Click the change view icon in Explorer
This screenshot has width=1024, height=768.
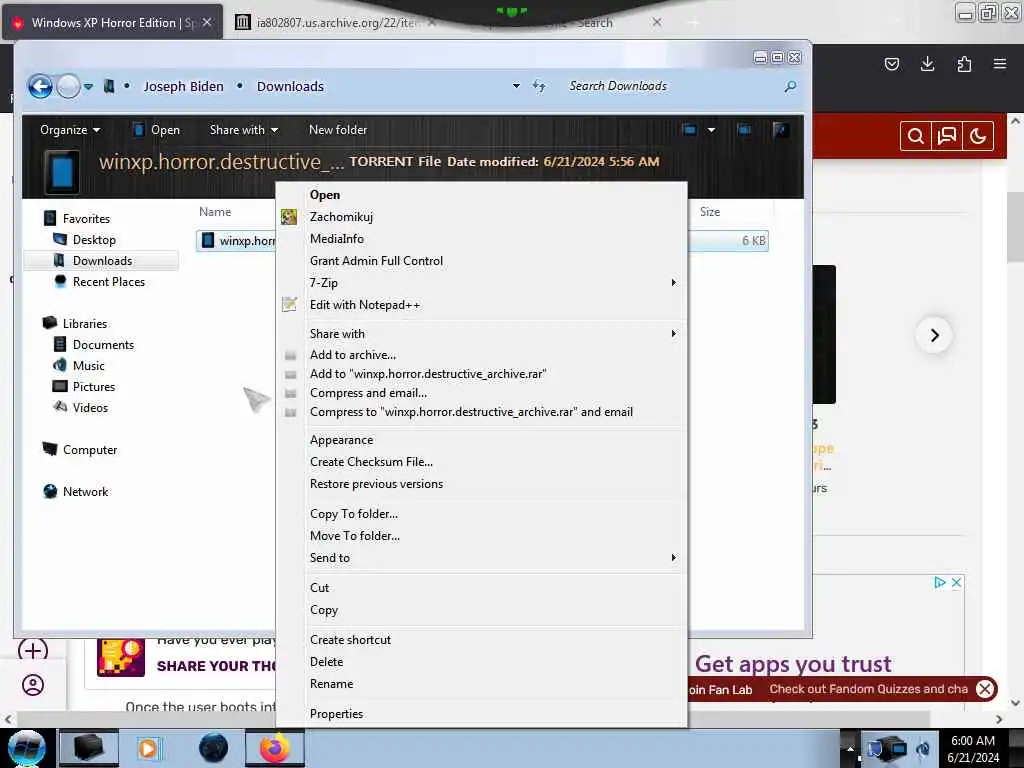(689, 129)
